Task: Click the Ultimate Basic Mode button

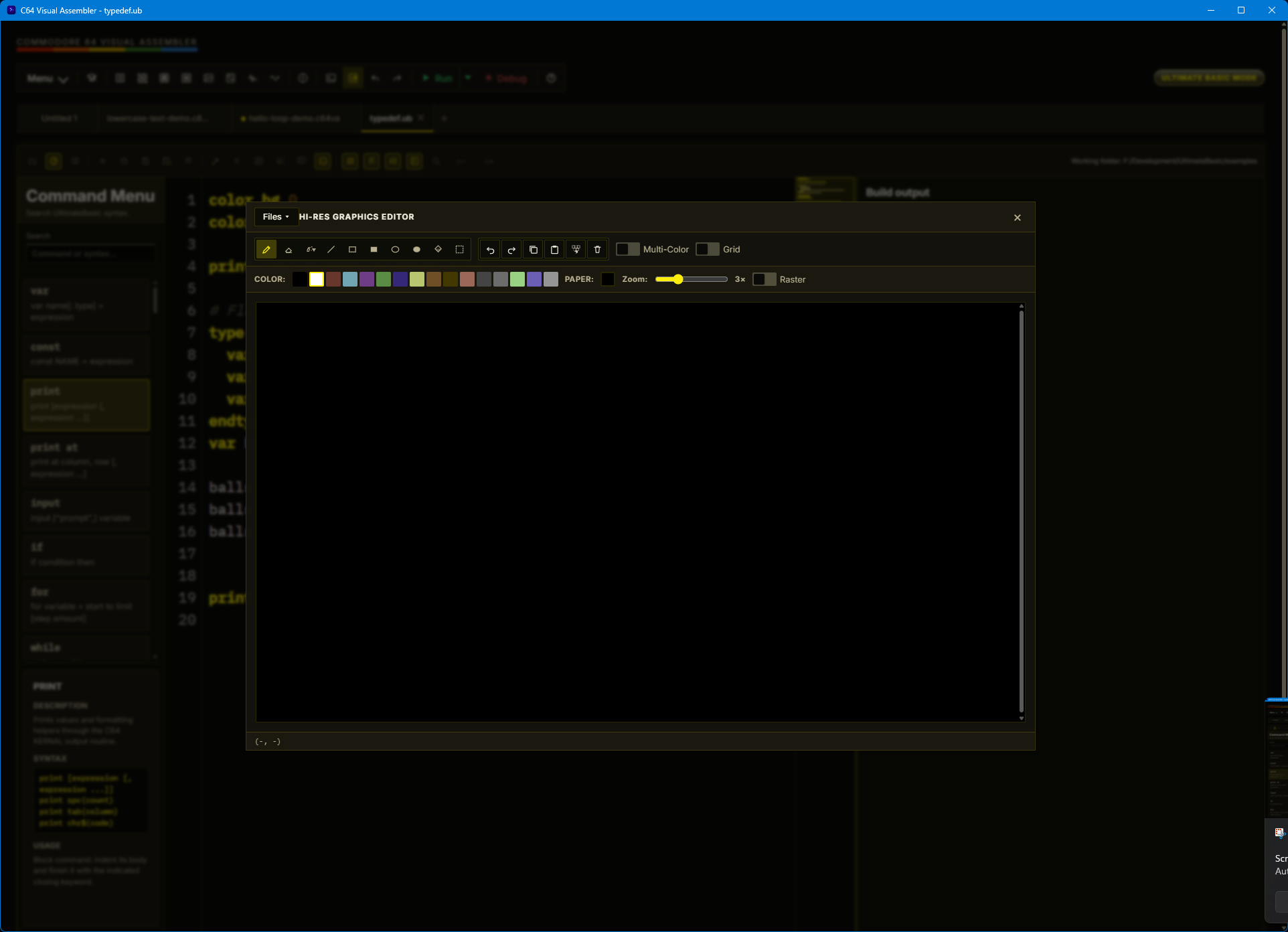Action: pyautogui.click(x=1209, y=78)
